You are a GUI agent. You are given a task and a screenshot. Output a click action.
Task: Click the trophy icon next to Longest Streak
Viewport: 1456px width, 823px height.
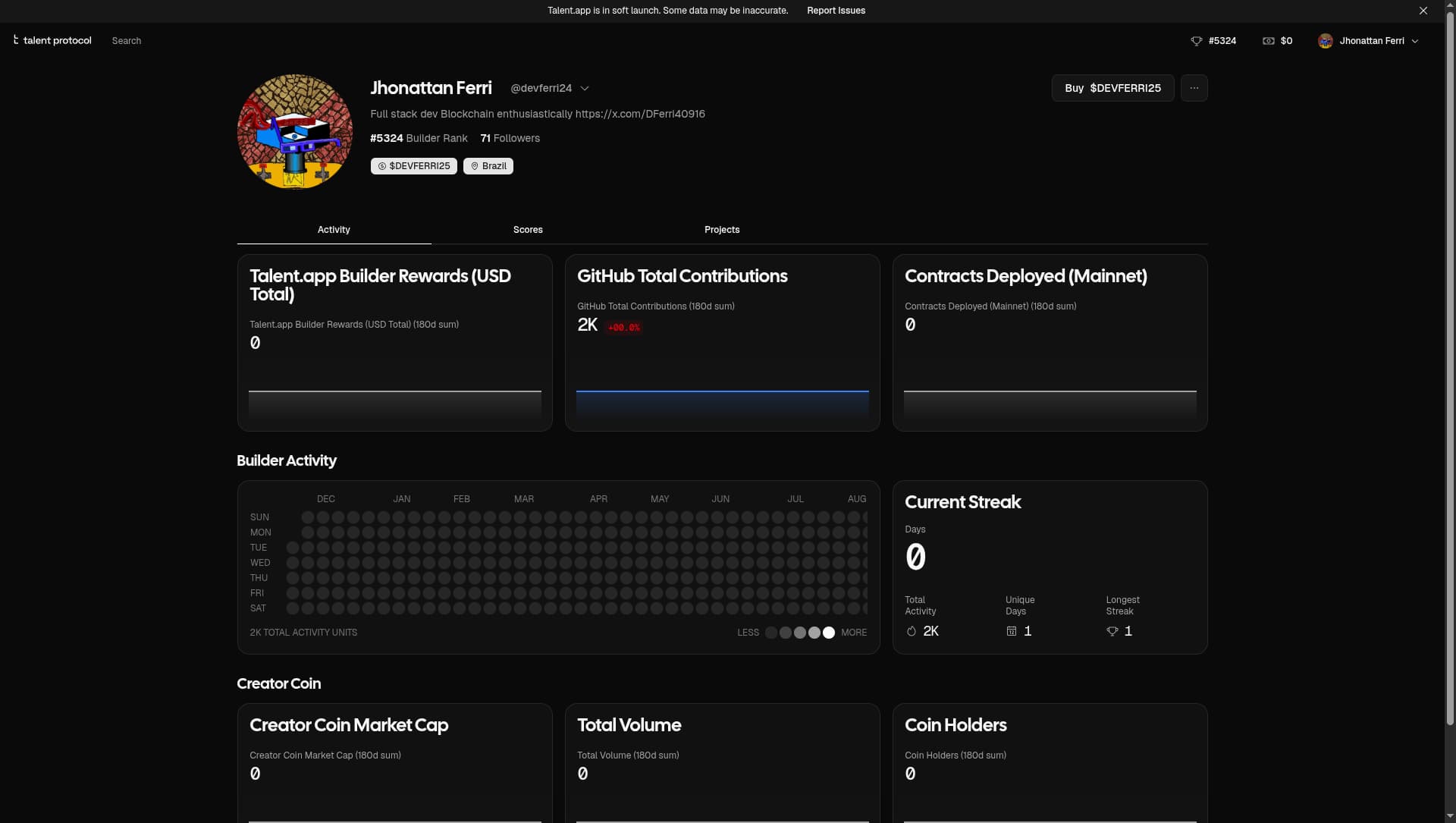1112,631
